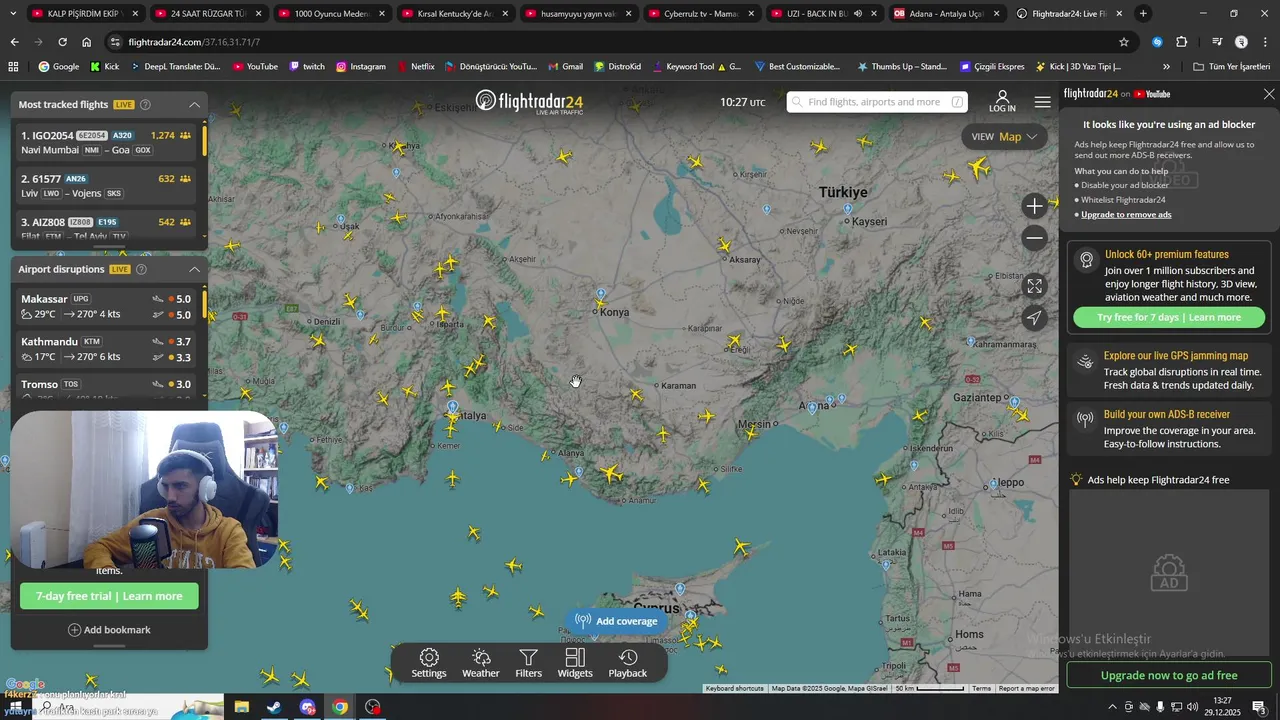Zoom in the map with plus button

(1035, 206)
